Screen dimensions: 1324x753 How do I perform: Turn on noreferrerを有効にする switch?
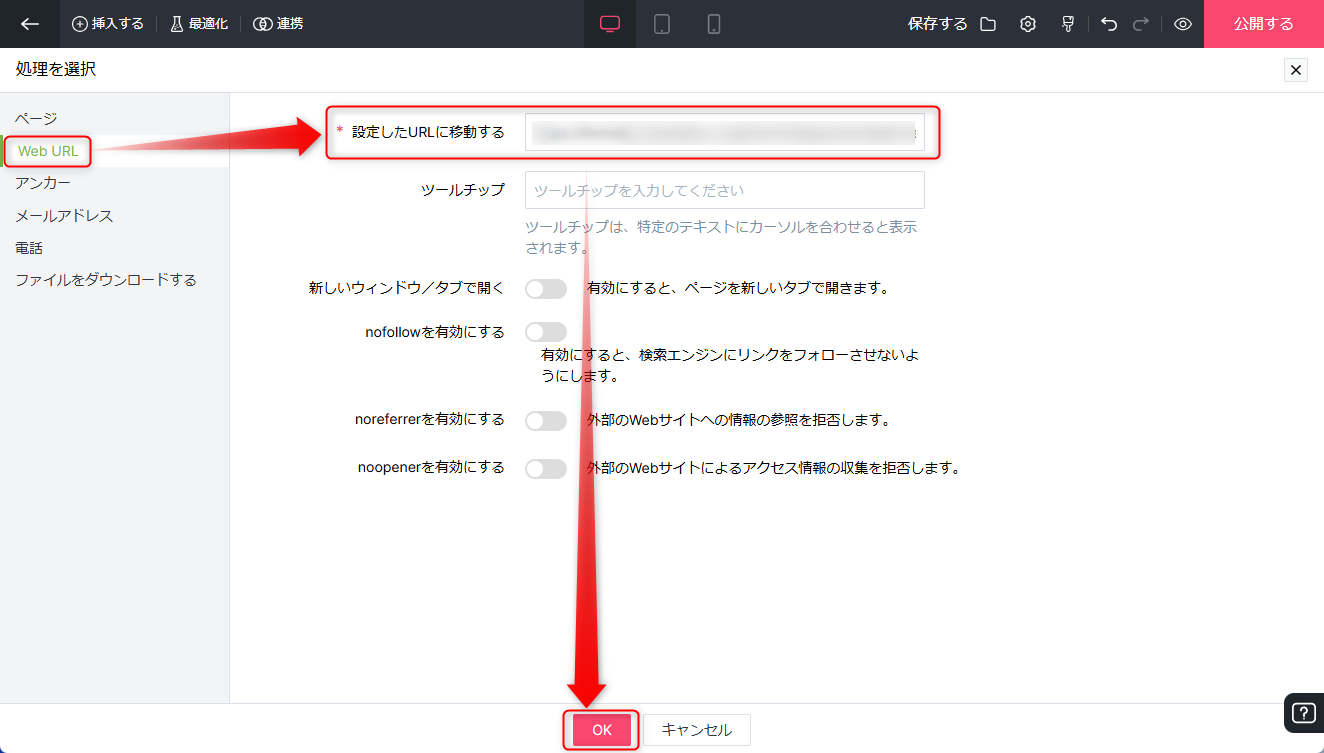pos(546,421)
